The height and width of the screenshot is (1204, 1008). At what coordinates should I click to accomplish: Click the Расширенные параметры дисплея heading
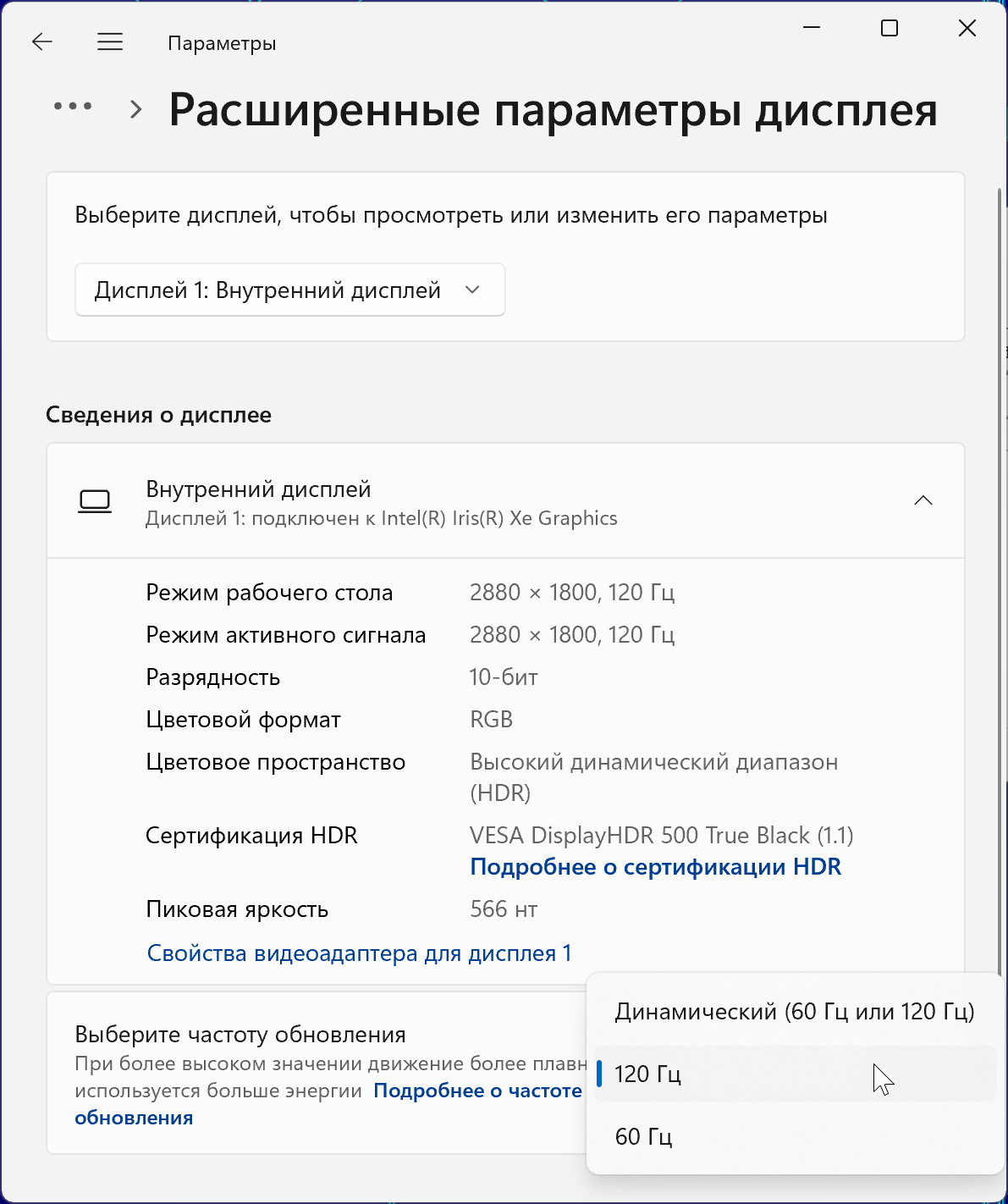553,110
